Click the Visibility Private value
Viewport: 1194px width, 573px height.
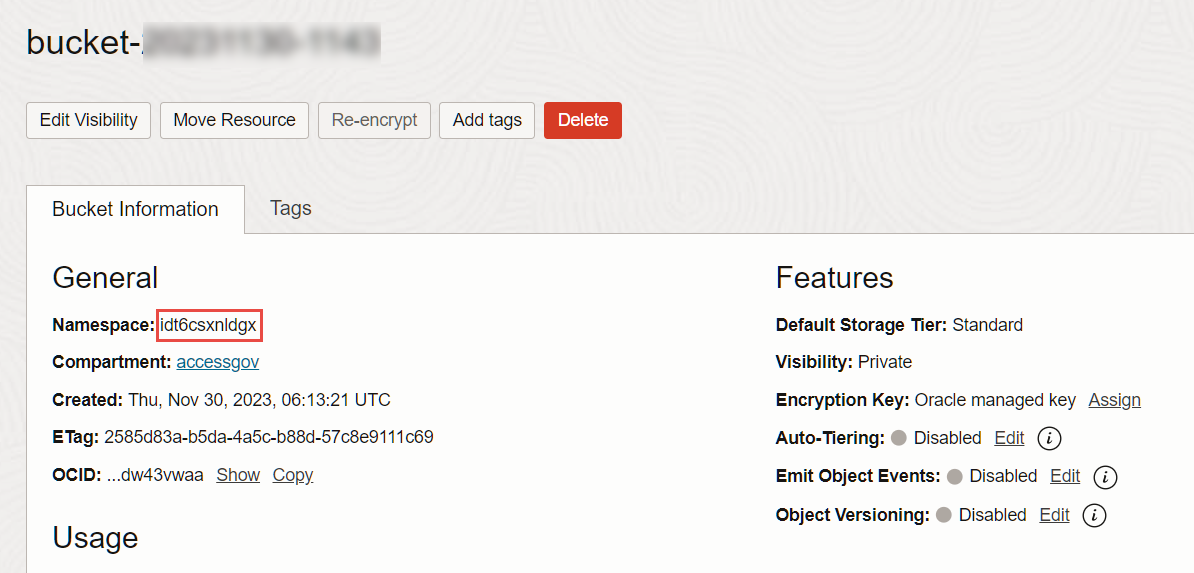(x=885, y=362)
